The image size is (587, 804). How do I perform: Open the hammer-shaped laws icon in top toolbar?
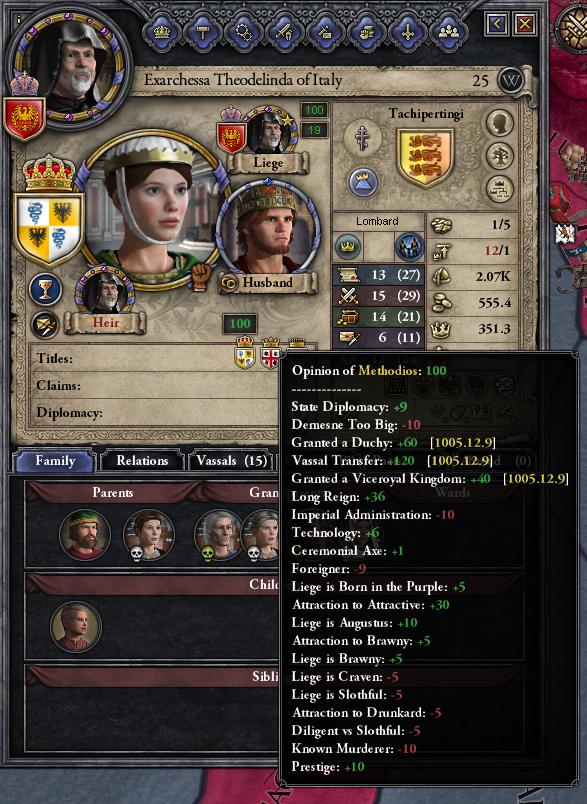coord(203,32)
